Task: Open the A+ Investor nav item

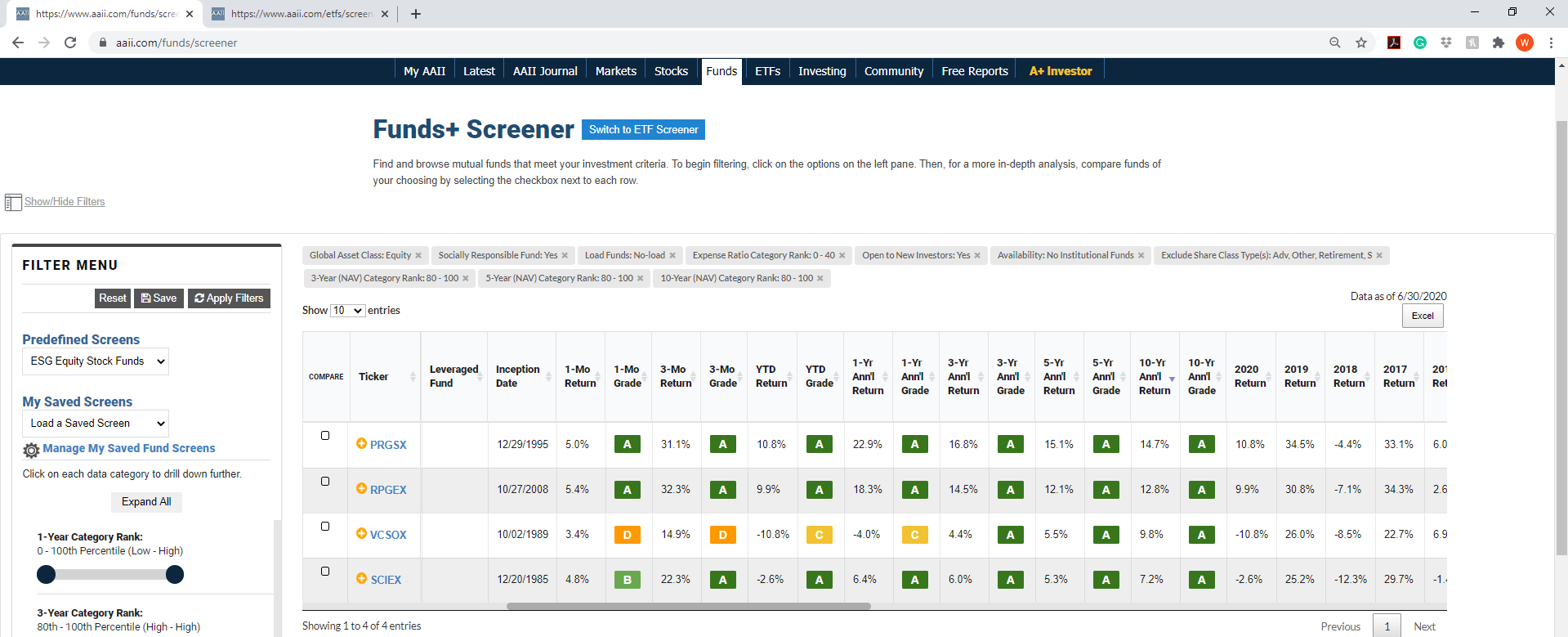Action: [1061, 71]
